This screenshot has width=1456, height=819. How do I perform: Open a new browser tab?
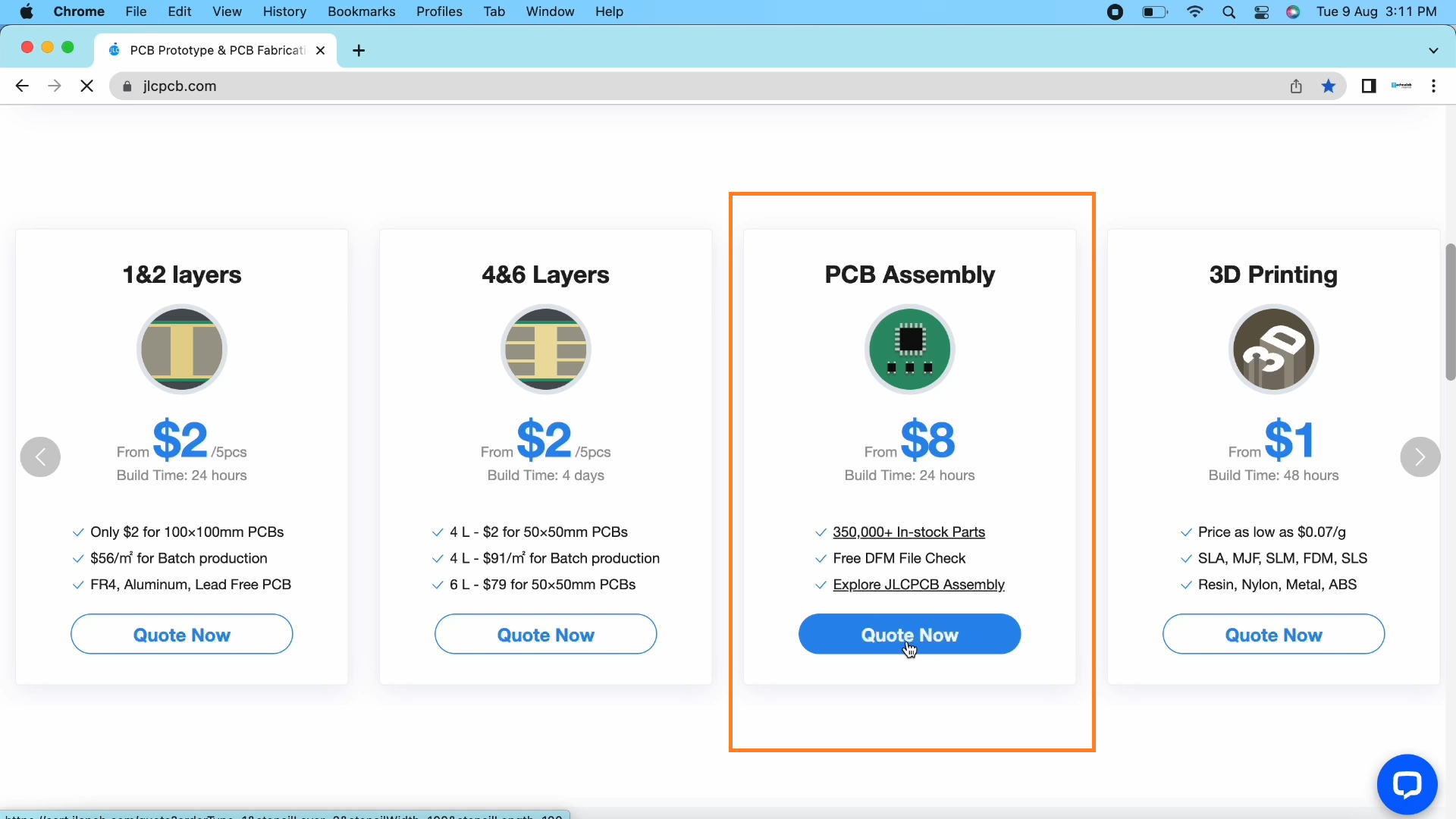(x=359, y=50)
